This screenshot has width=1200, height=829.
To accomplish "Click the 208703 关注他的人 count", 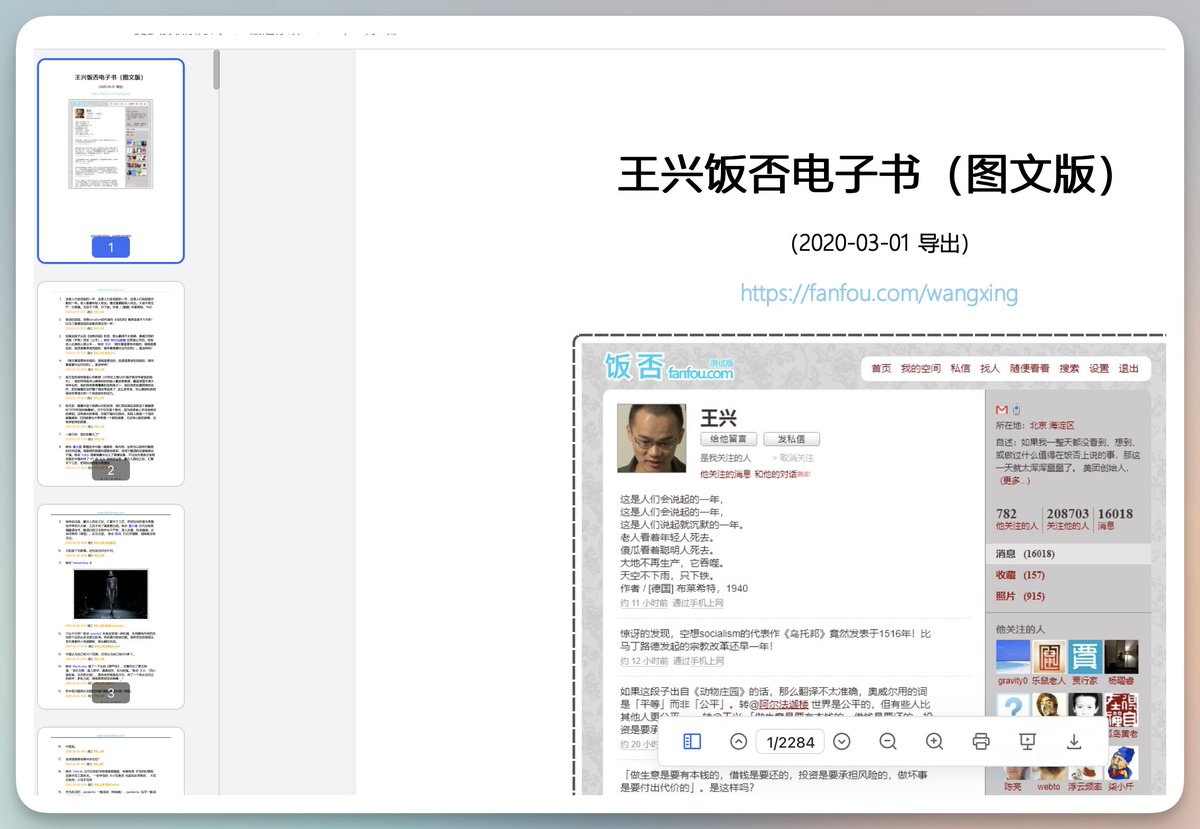I will (x=1067, y=519).
